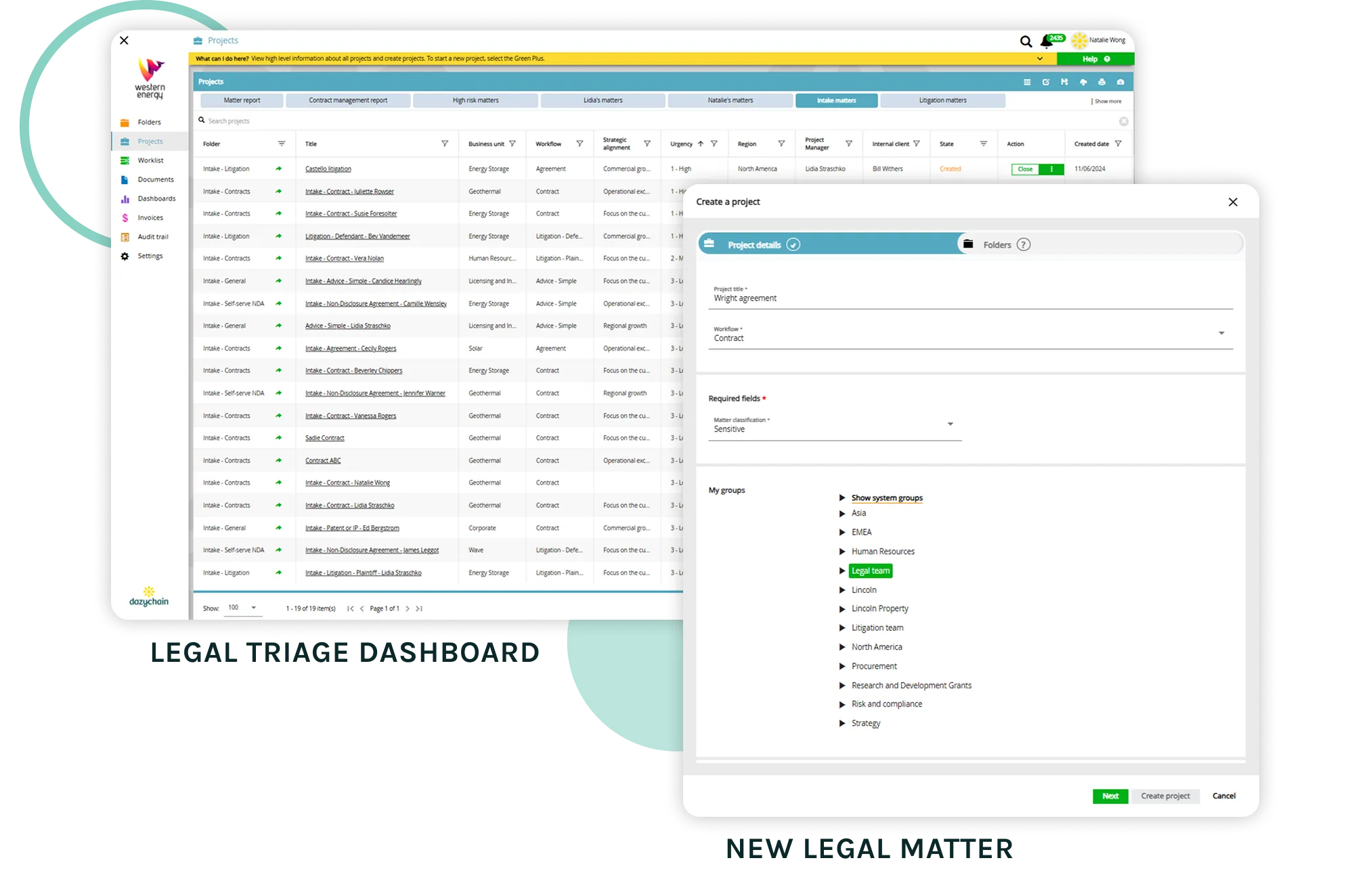Click the Close action button on Castello litigation row
This screenshot has width=1354, height=896.
click(x=1025, y=169)
